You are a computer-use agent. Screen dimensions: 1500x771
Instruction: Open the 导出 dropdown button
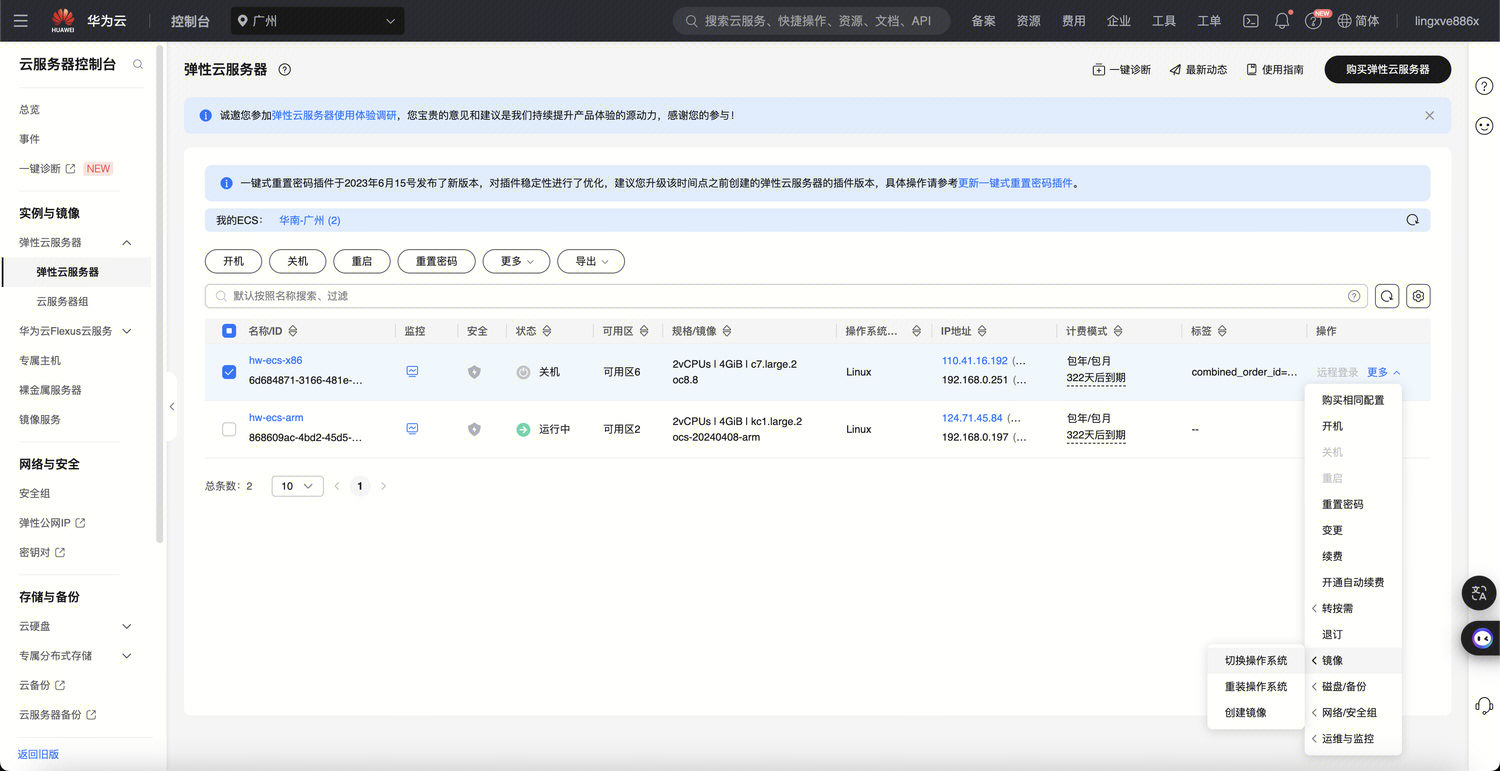tap(591, 261)
